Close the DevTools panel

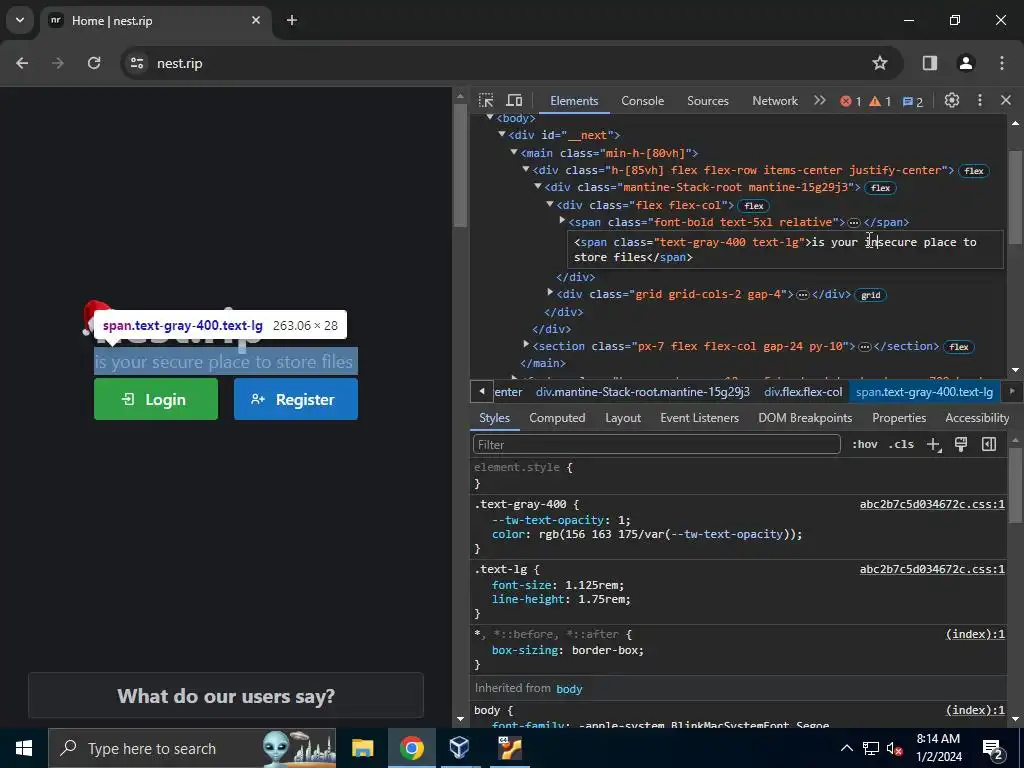coord(1006,100)
